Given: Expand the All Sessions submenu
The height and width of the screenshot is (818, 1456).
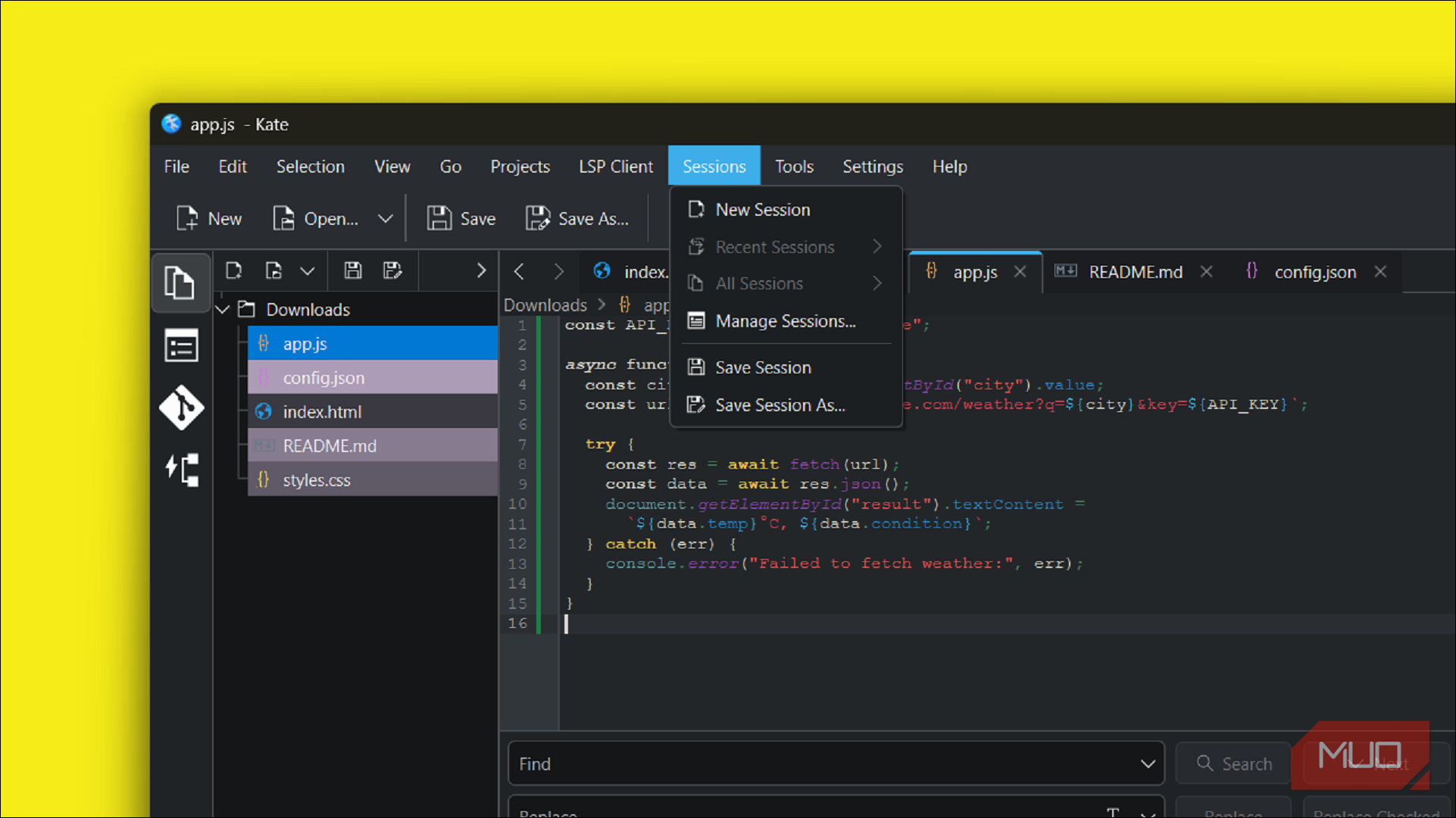Looking at the screenshot, I should click(786, 283).
